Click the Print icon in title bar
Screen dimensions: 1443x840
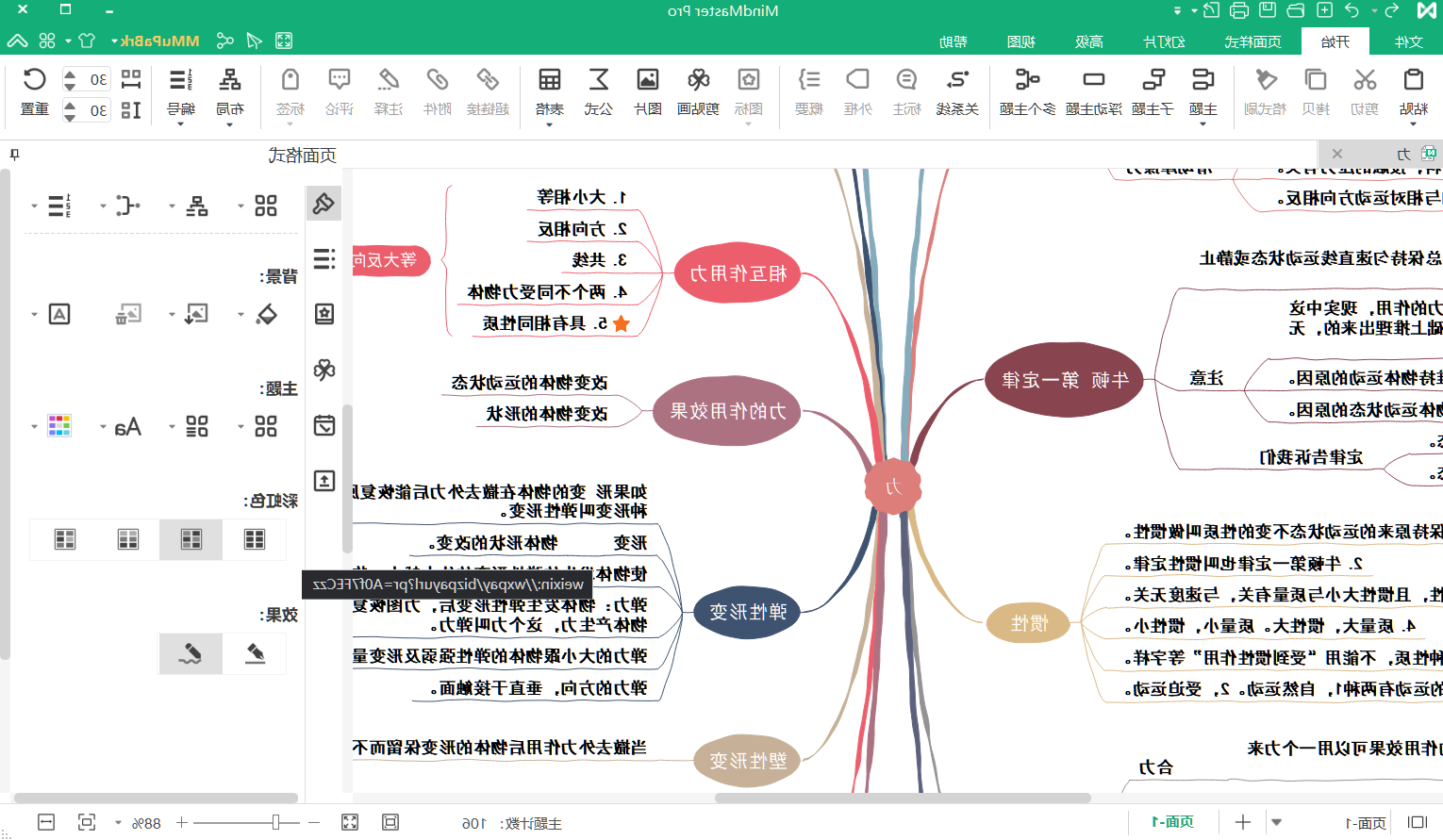point(1239,10)
